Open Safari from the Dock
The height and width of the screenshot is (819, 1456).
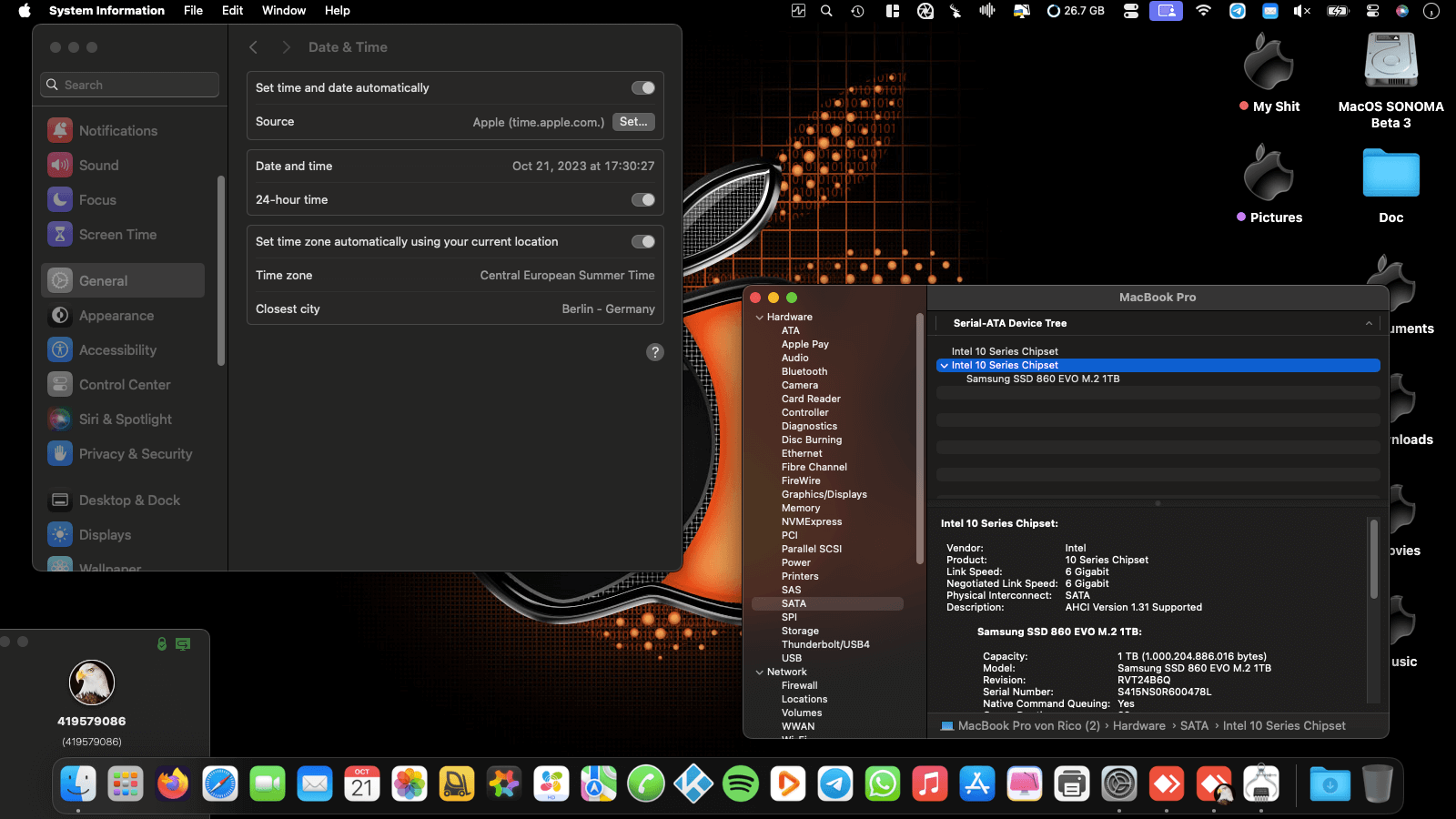coord(220,784)
